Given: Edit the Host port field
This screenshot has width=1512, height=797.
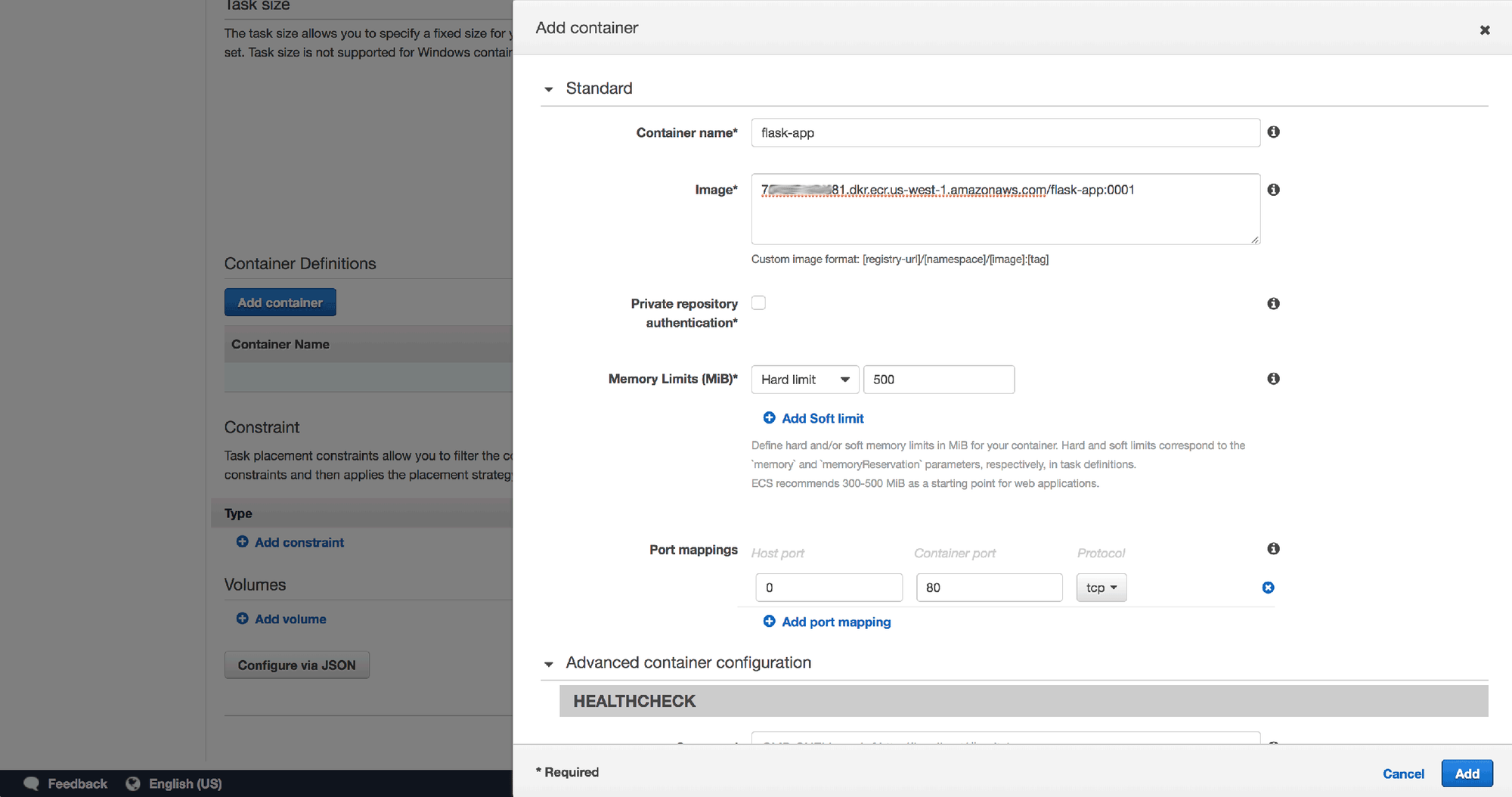Looking at the screenshot, I should 829,588.
